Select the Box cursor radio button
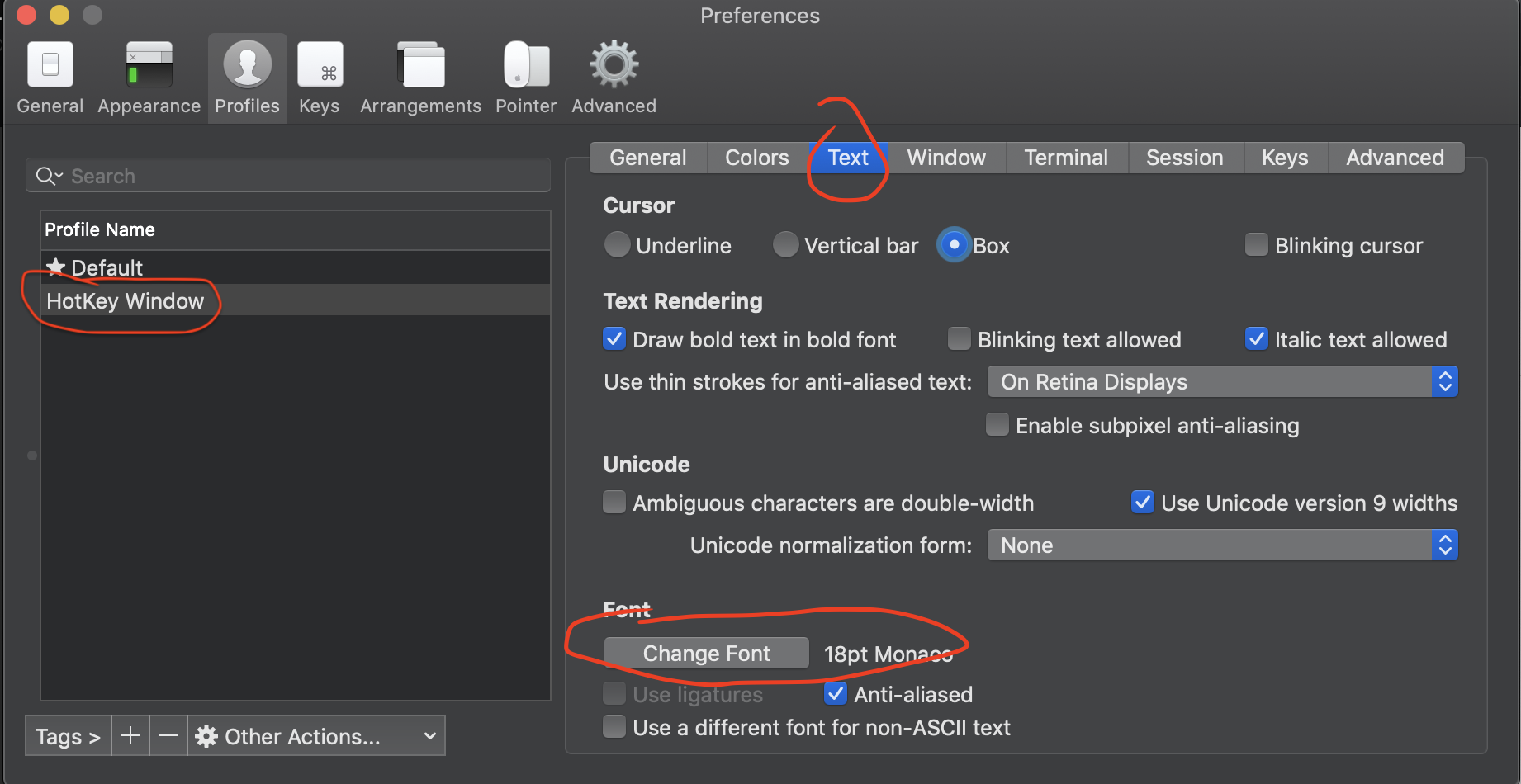Screen dimensions: 1521x784 954,244
